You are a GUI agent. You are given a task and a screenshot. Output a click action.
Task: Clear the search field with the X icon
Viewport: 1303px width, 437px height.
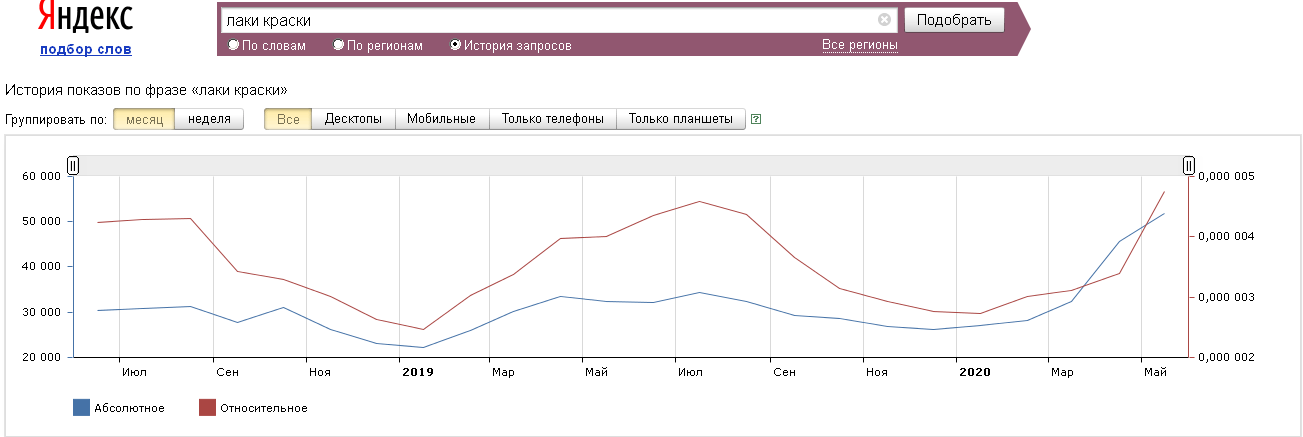click(884, 20)
